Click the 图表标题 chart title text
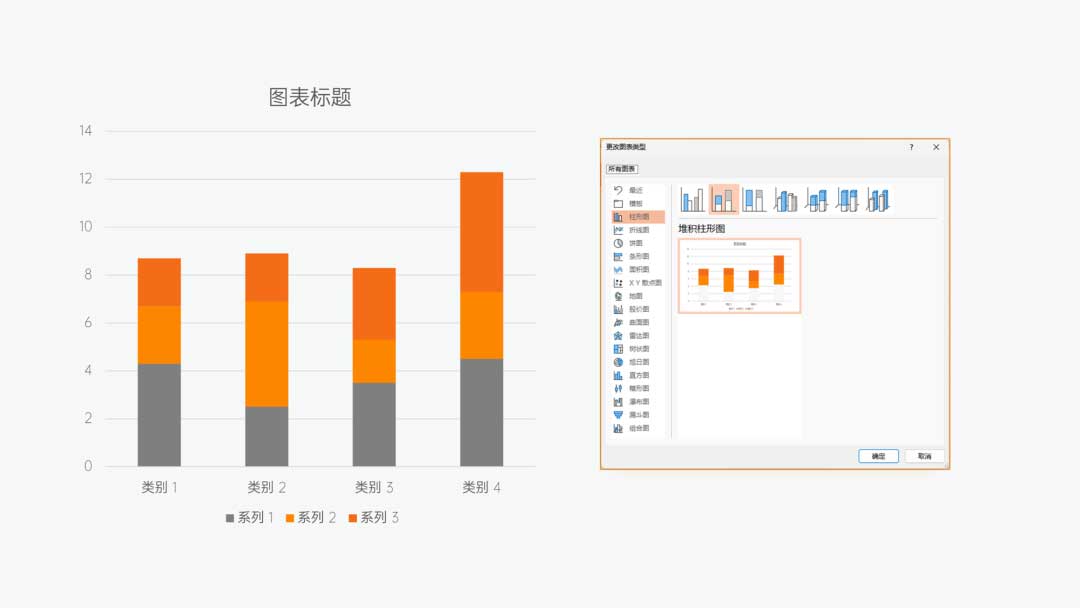Image resolution: width=1080 pixels, height=608 pixels. click(310, 97)
